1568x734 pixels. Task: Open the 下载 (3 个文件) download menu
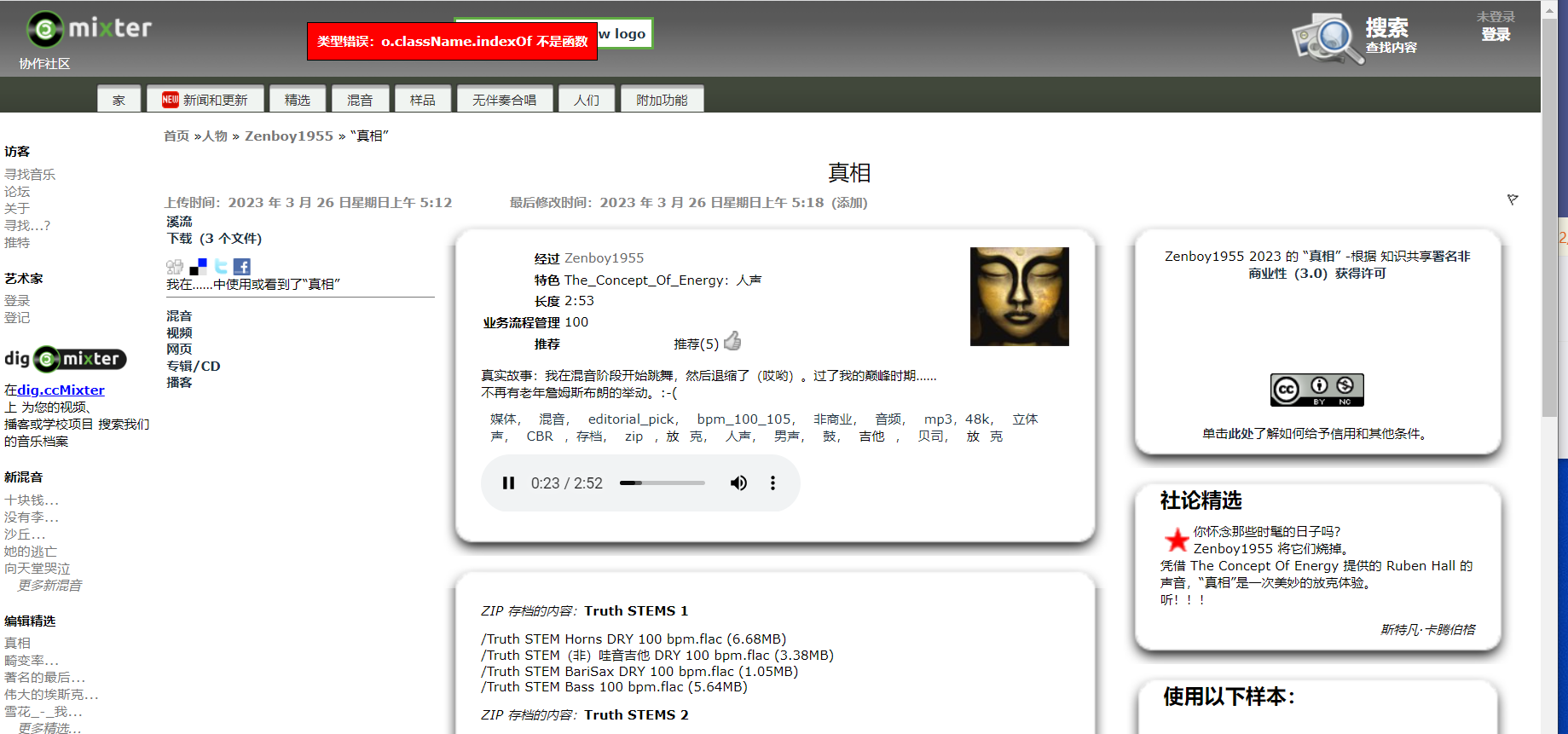tap(214, 239)
